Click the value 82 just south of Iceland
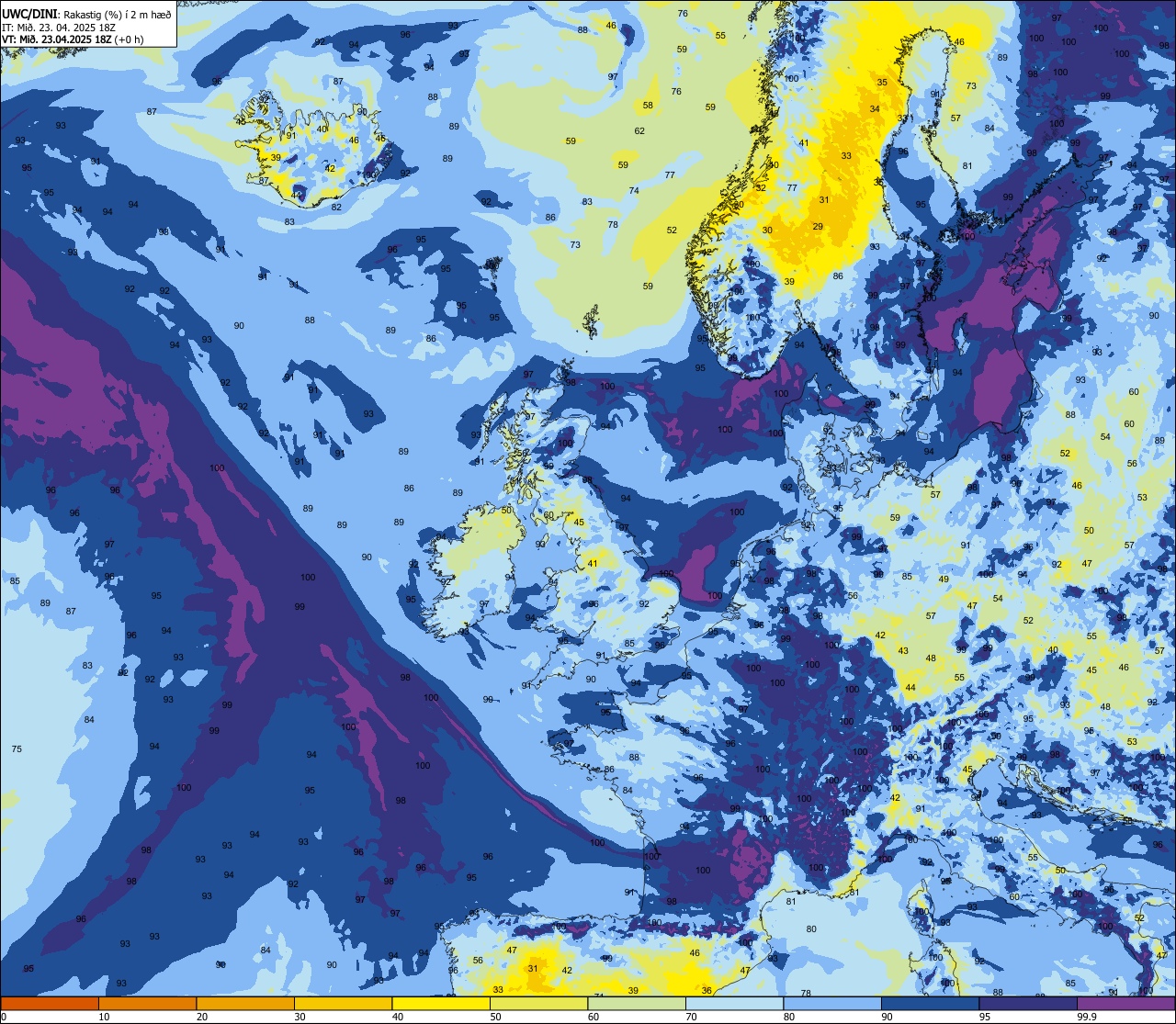Viewport: 1176px width, 1024px height. tap(336, 208)
